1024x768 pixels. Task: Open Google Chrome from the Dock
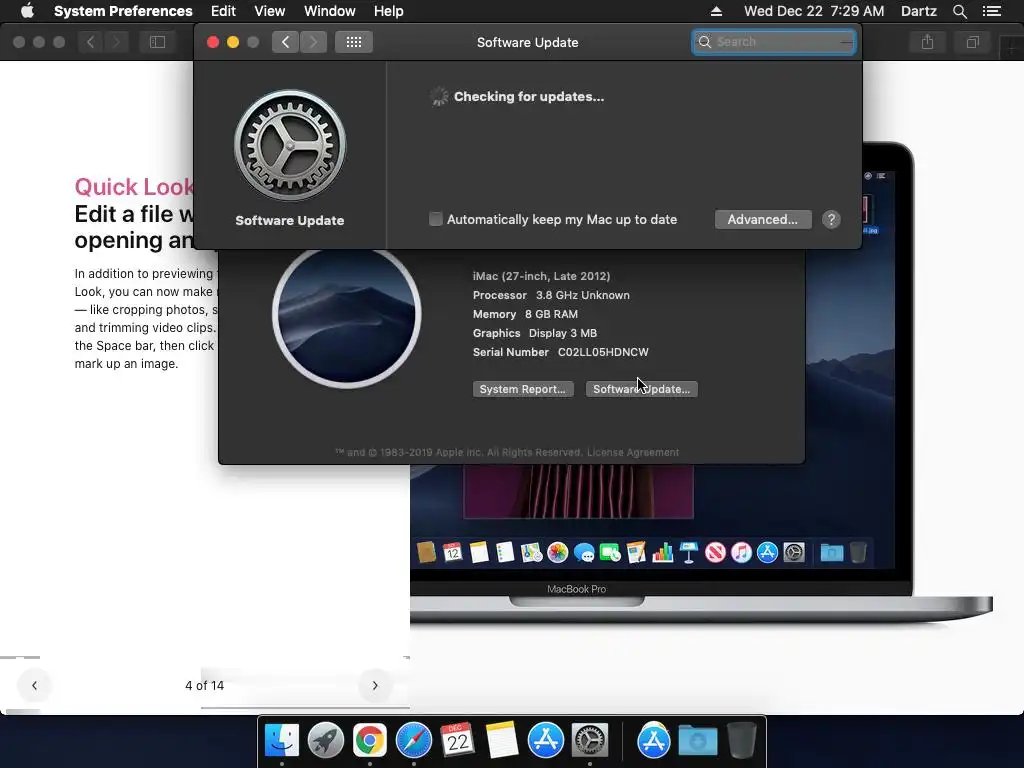click(370, 740)
